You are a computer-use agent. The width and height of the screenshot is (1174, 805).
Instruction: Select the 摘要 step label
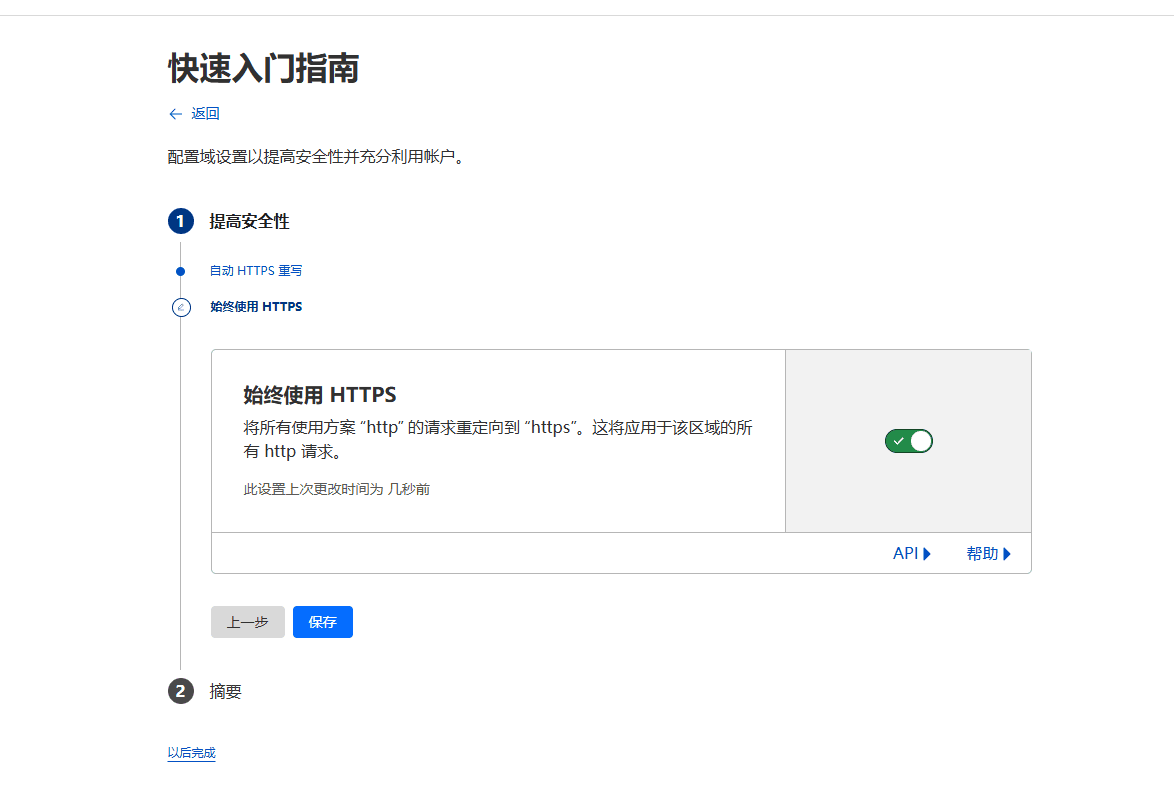pos(228,691)
